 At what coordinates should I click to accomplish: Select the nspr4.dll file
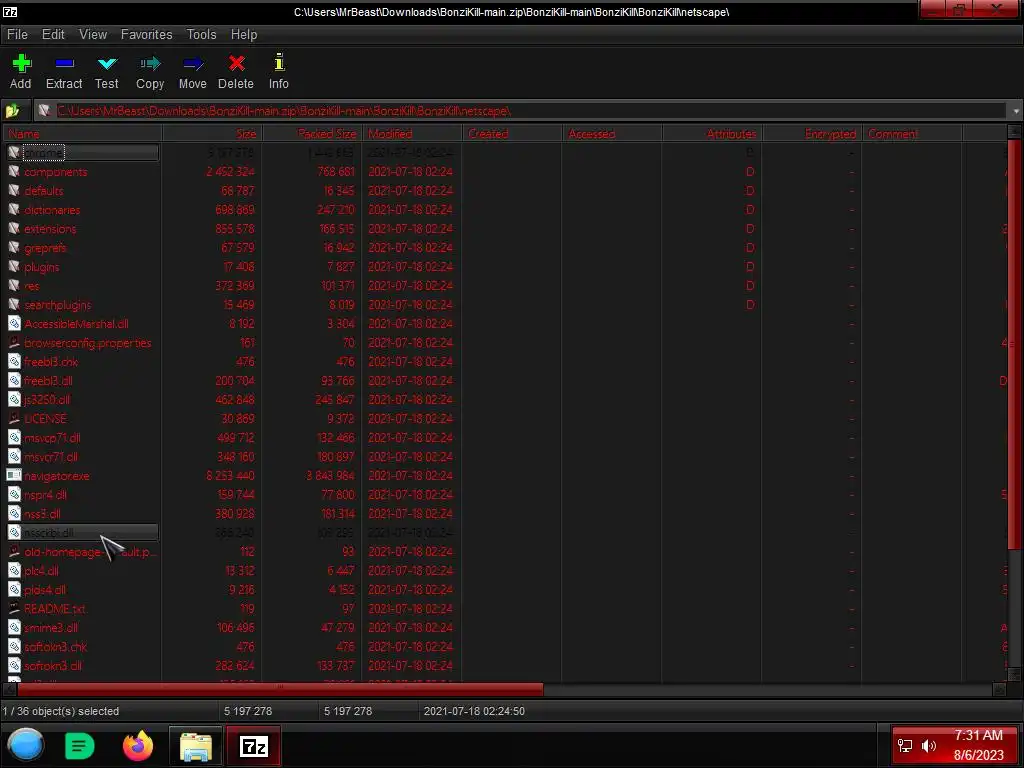46,494
